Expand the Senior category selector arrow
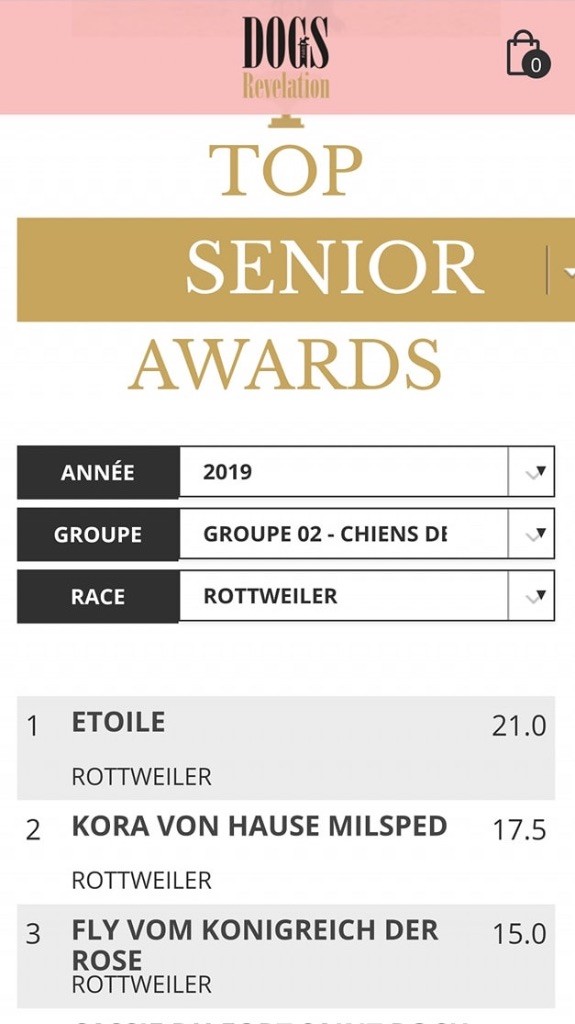Viewport: 575px width, 1024px height. pos(562,270)
